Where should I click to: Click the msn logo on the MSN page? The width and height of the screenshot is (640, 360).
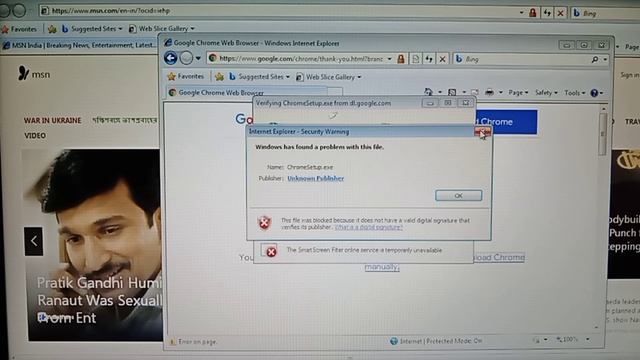click(x=34, y=74)
